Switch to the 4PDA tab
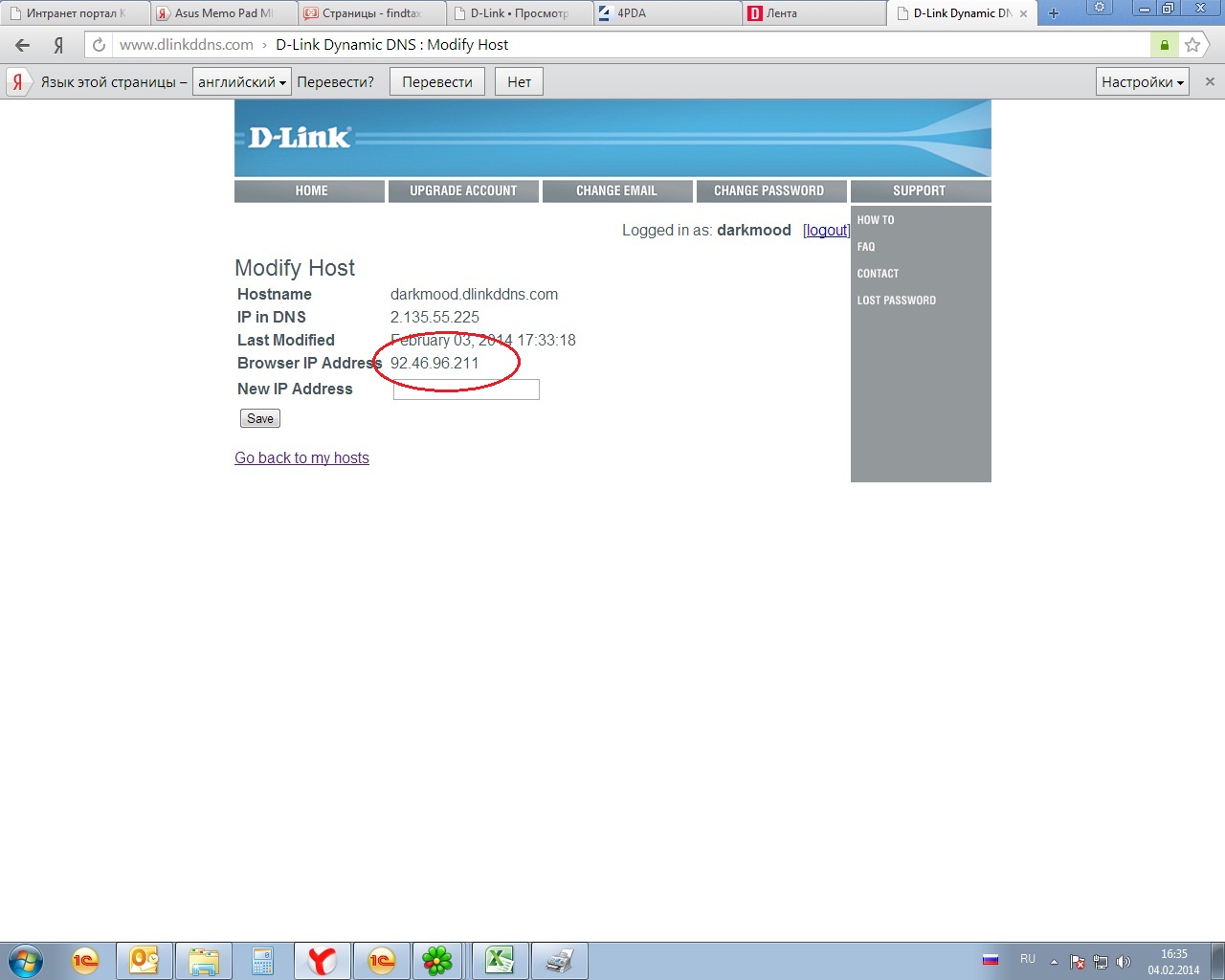Viewport: 1225px width, 980px height. click(667, 13)
